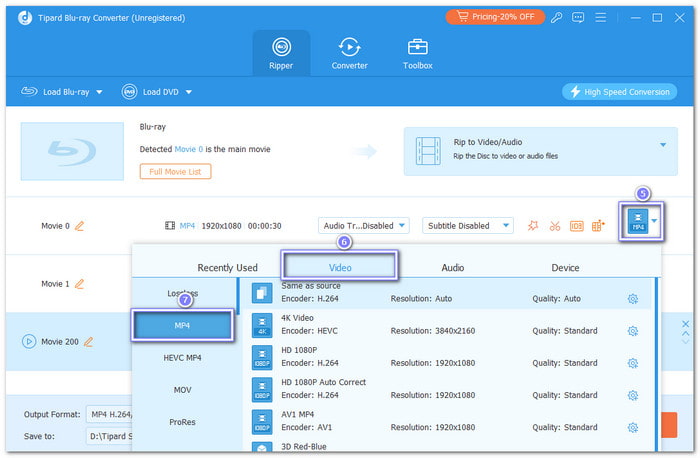This screenshot has height=458, width=700.
Task: Switch to the Converter tab
Action: [x=350, y=52]
